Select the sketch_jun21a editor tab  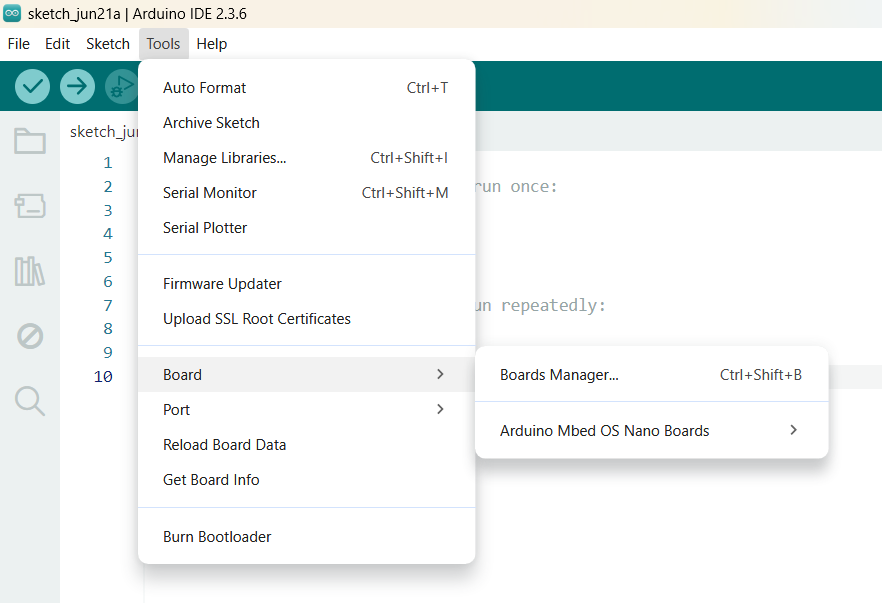104,132
